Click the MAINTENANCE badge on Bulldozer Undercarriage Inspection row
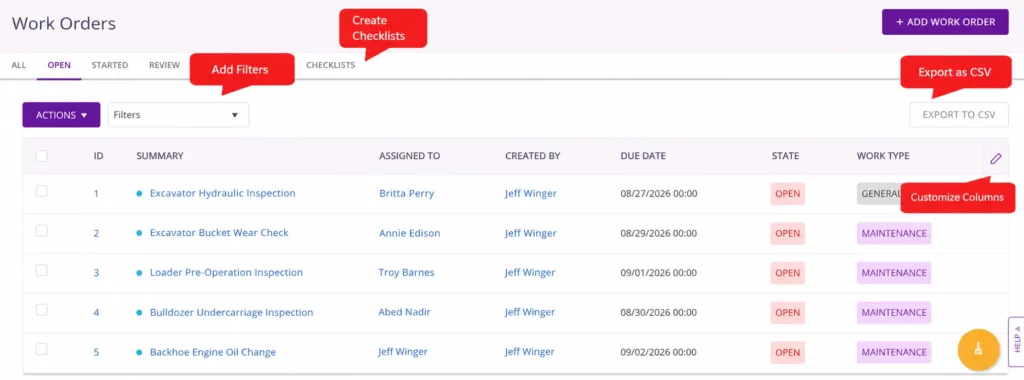This screenshot has width=1024, height=380. (894, 313)
